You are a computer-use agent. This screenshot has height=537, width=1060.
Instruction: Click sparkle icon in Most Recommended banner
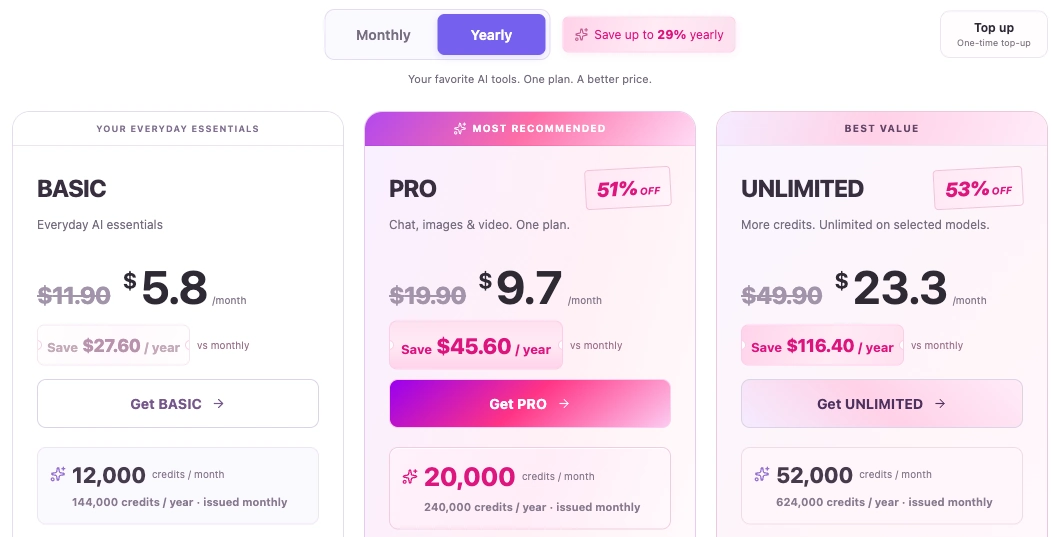460,129
